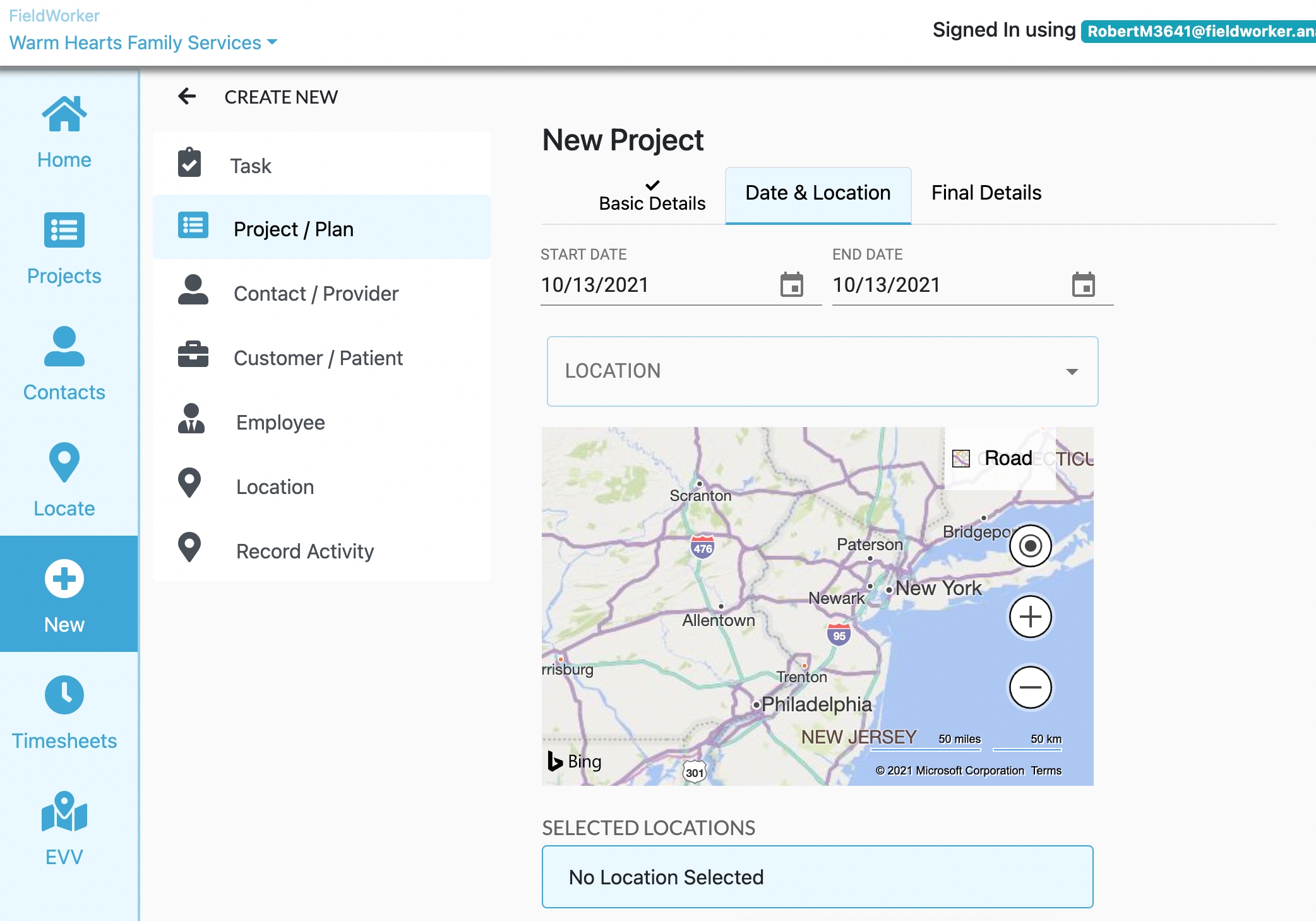
Task: Zoom in on the map
Action: (1030, 617)
